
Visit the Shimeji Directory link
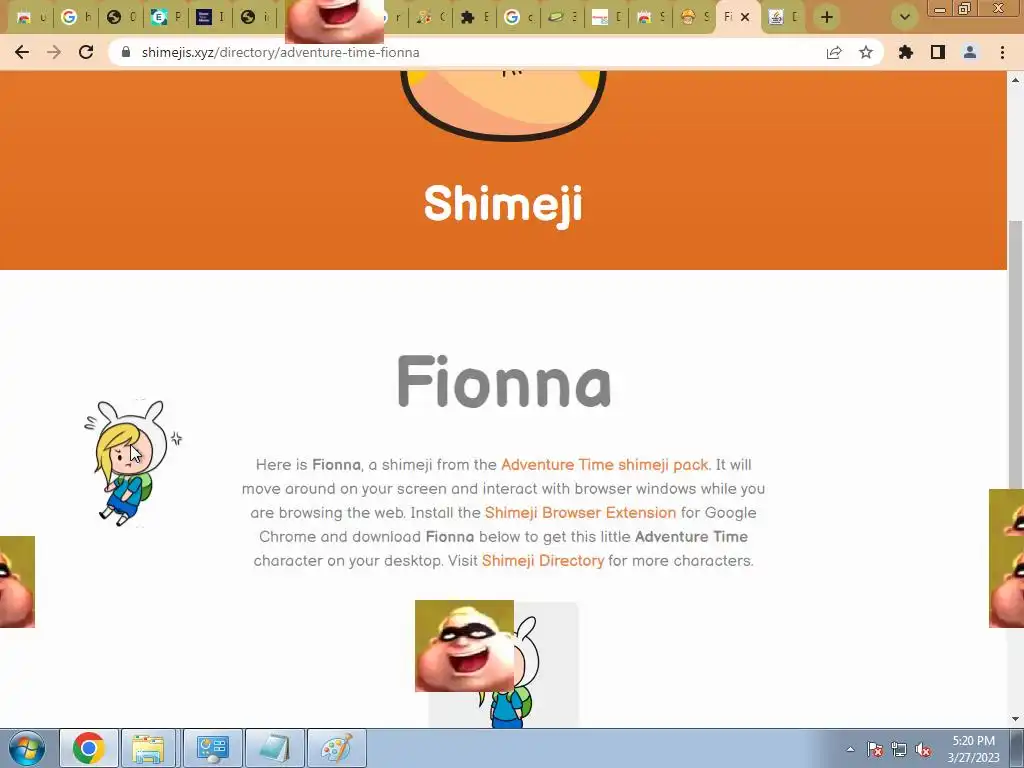pos(543,561)
